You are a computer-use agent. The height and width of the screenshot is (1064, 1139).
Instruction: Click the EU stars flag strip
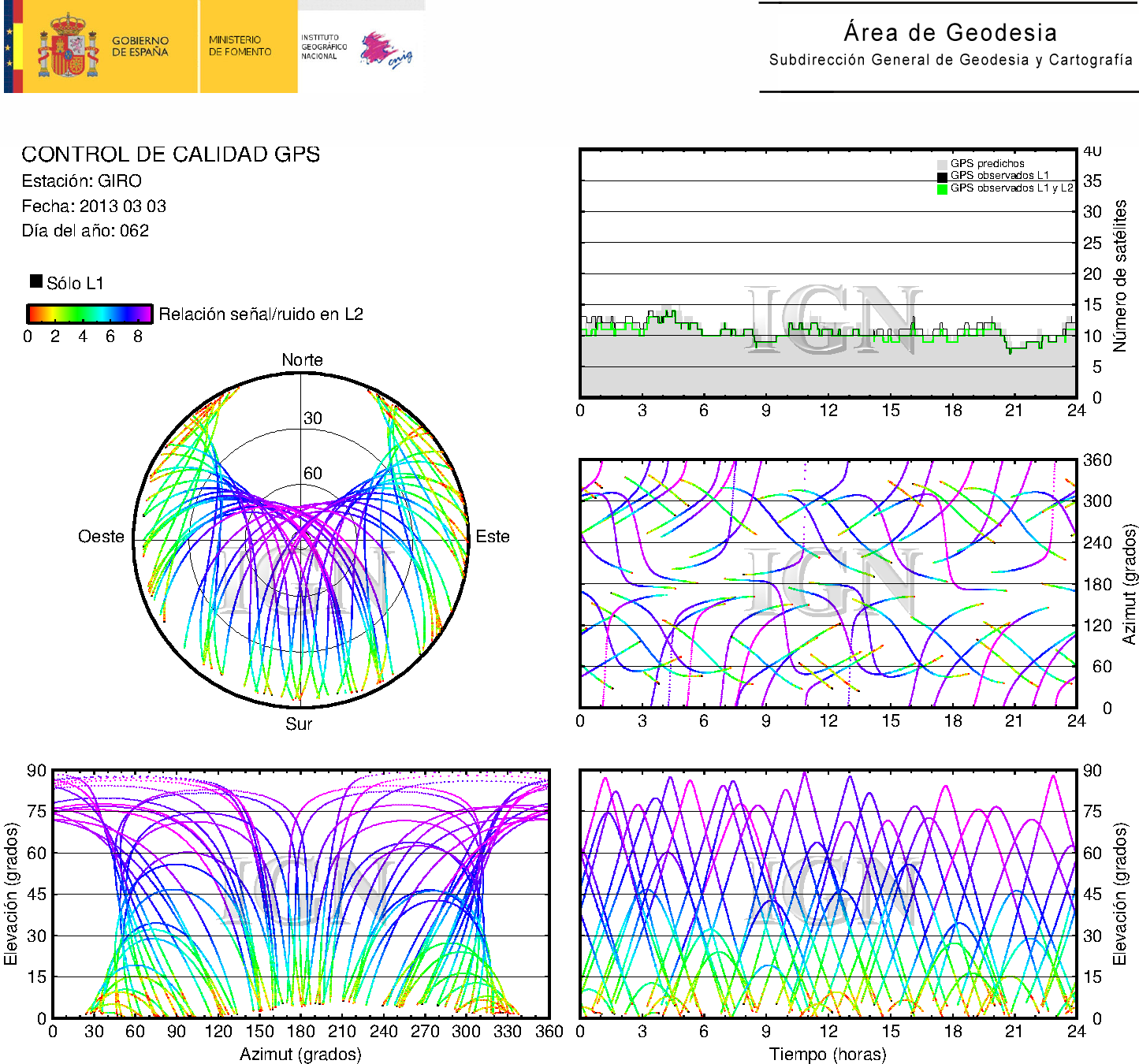tap(9, 47)
